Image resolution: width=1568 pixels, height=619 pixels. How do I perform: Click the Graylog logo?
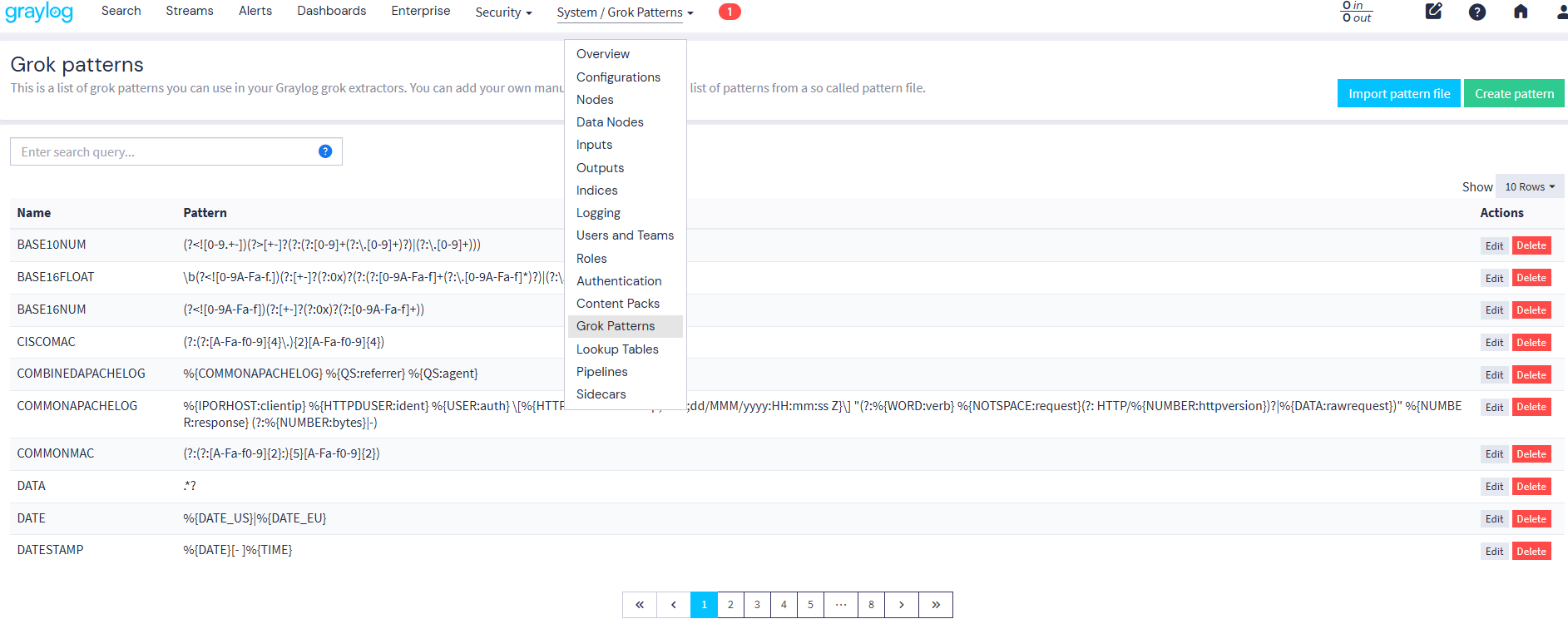(x=39, y=12)
